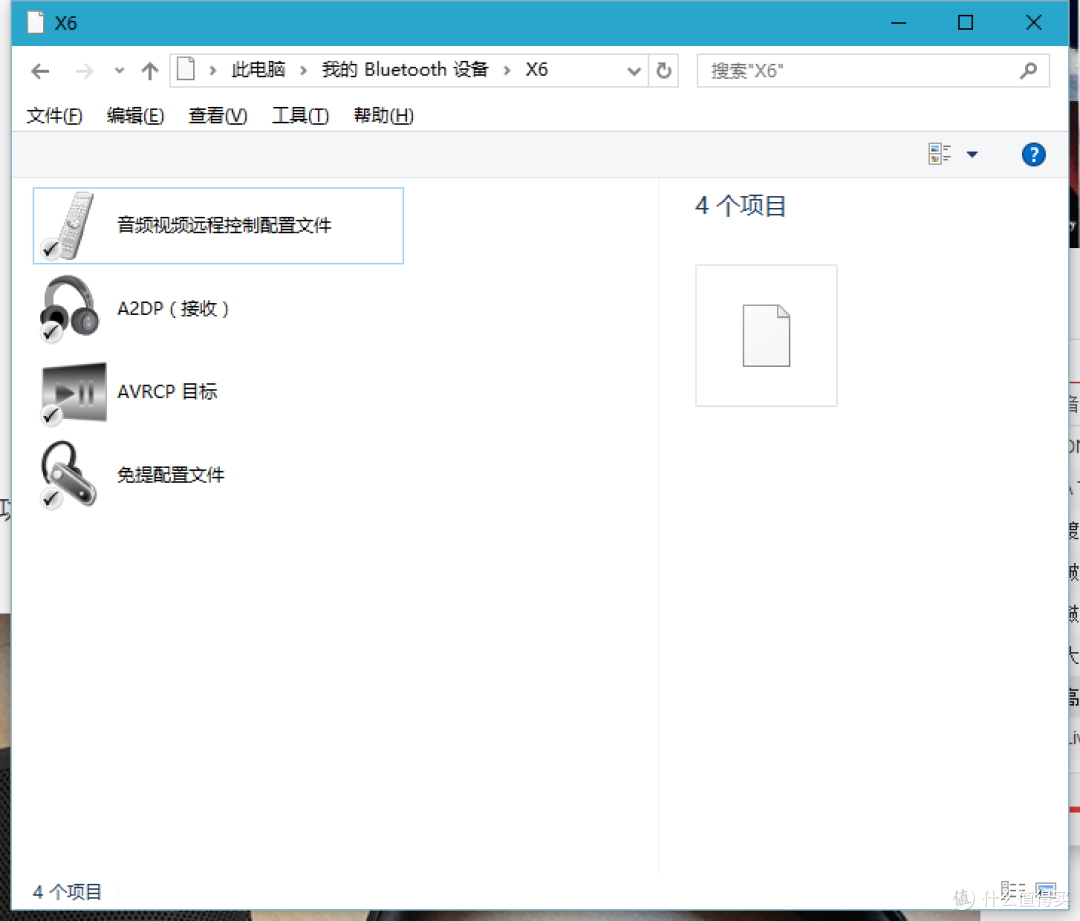Click the address bar page icon
The width and height of the screenshot is (1080, 921).
point(186,70)
